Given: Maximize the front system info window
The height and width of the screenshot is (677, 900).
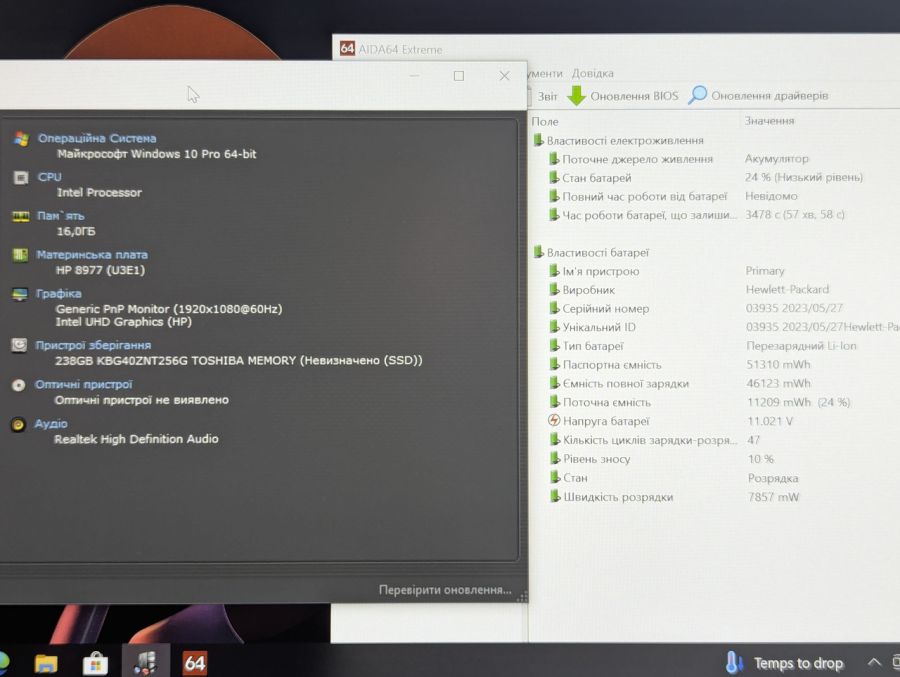Looking at the screenshot, I should [x=459, y=76].
